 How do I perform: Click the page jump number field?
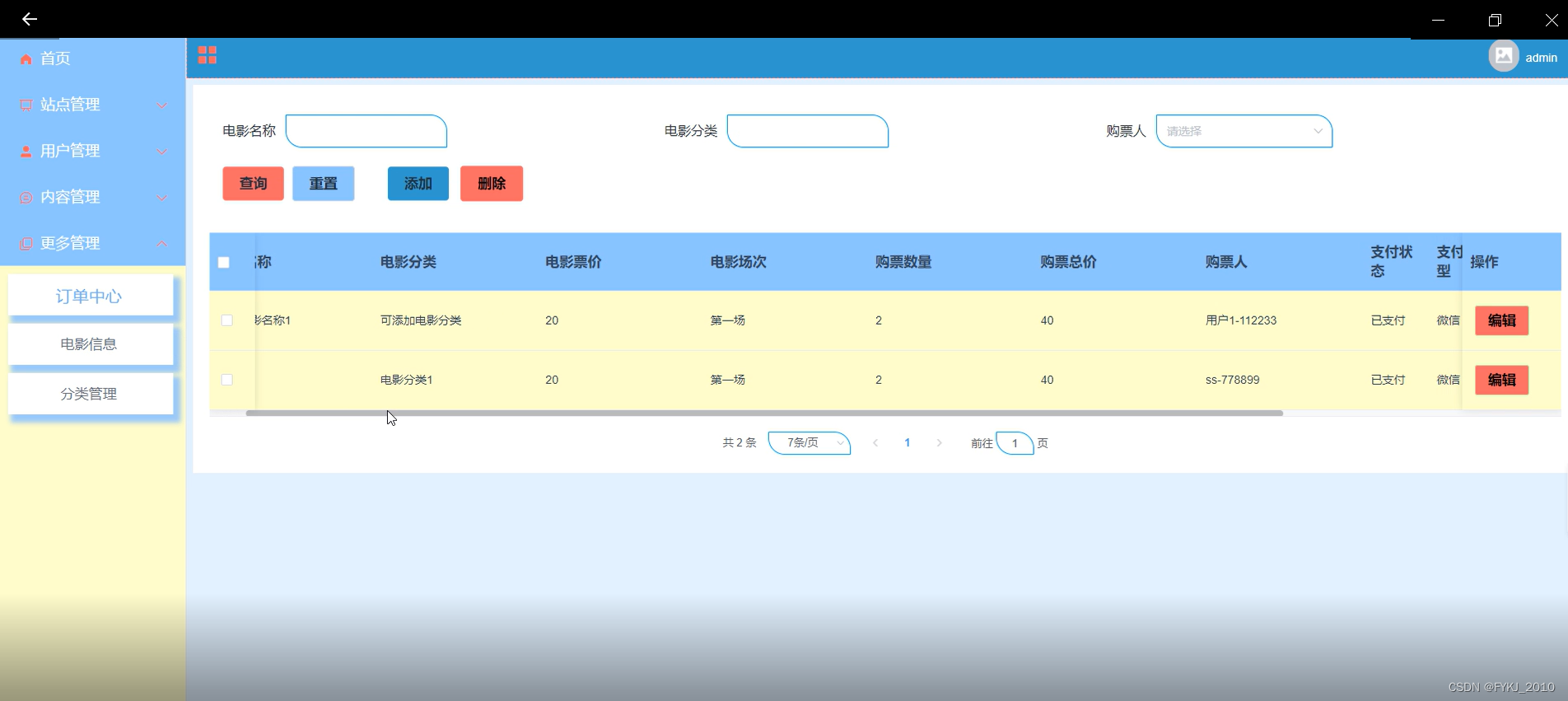pos(1015,443)
